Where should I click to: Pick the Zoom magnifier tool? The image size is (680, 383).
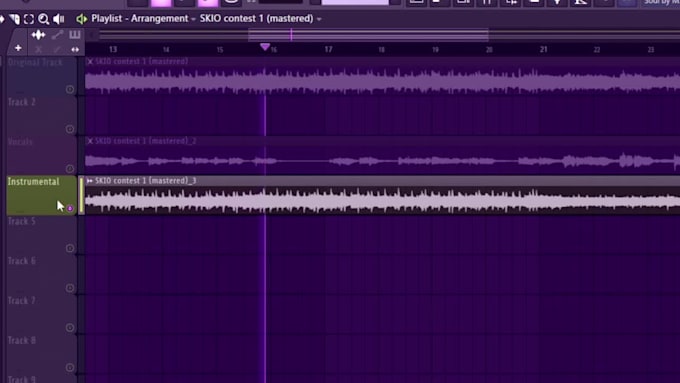coord(43,19)
